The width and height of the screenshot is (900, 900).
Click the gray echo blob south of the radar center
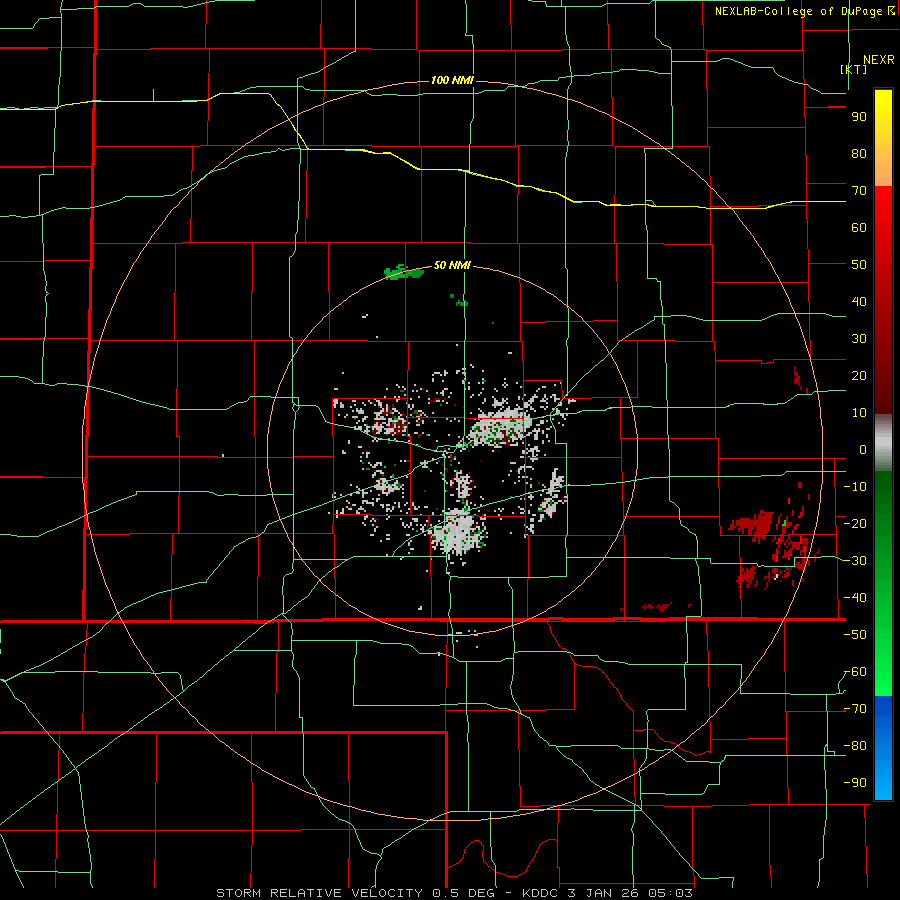click(459, 532)
